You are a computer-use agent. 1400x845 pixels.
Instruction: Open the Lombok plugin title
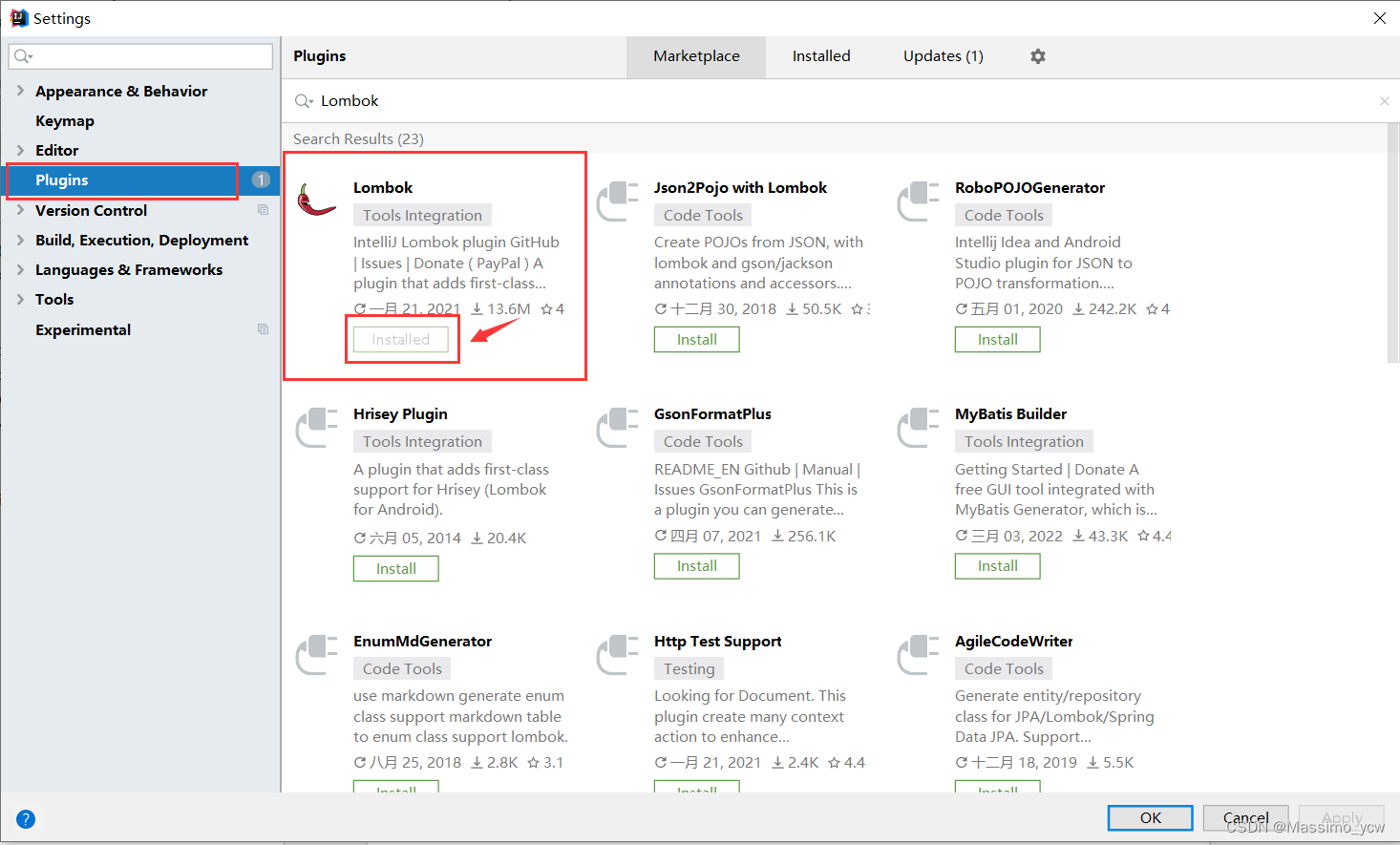click(x=383, y=188)
